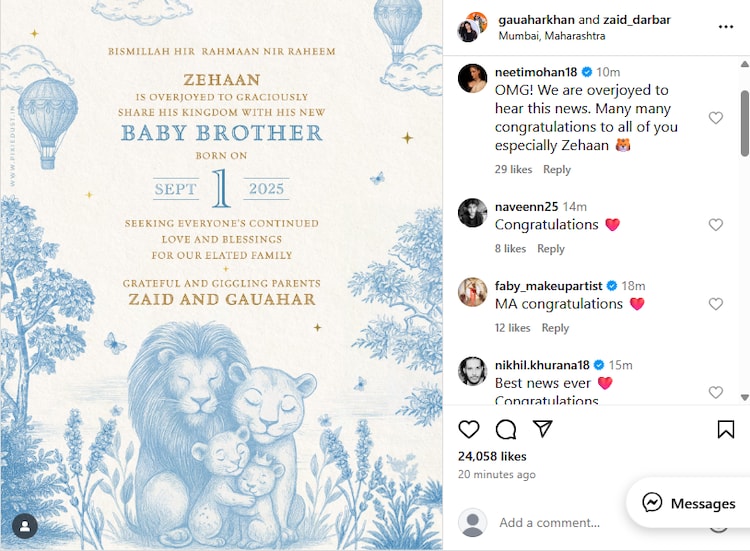Like naveenn25's Congratulations comment

[x=716, y=224]
